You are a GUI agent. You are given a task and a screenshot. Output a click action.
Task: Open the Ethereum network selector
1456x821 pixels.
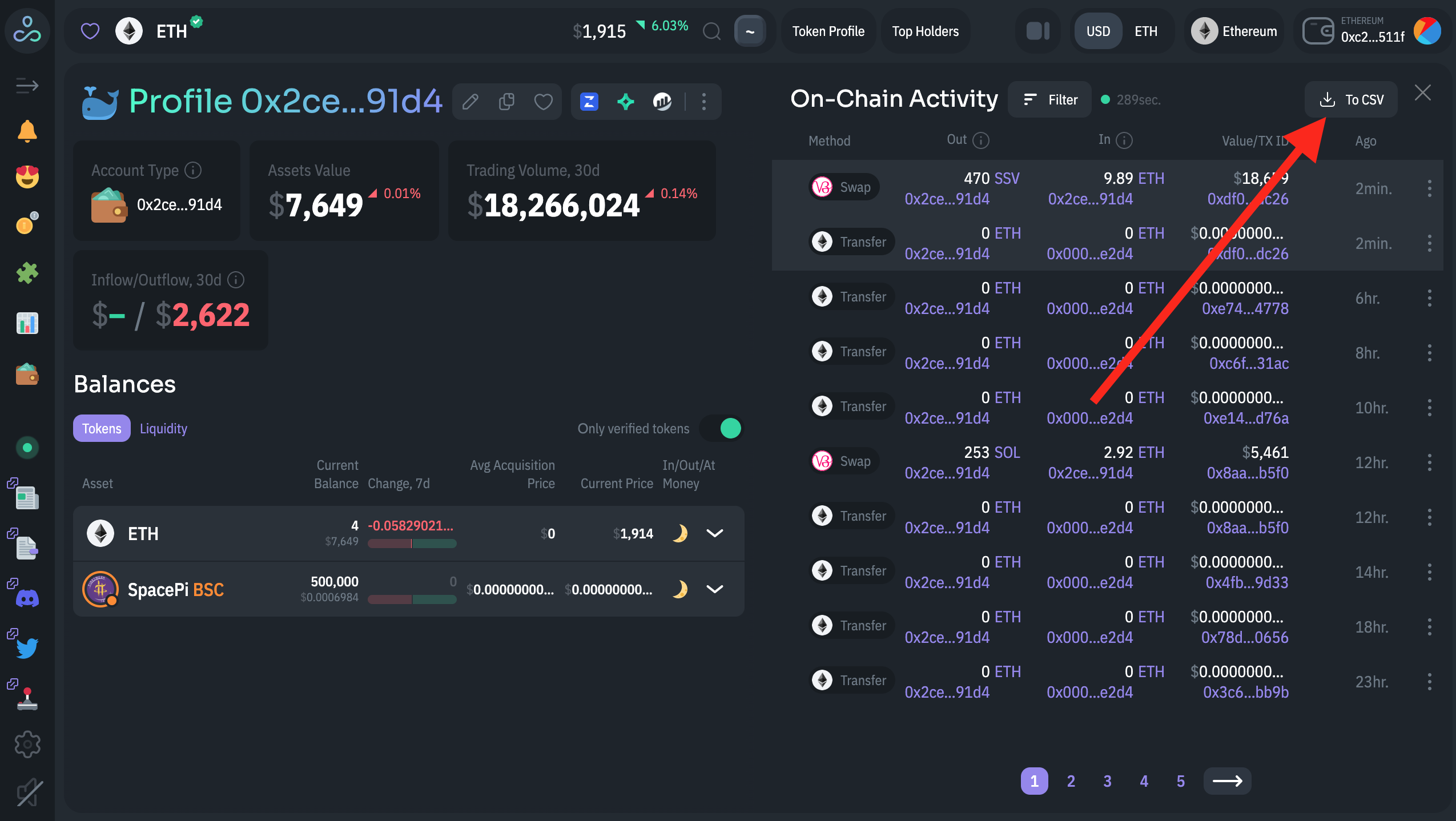pos(1234,31)
